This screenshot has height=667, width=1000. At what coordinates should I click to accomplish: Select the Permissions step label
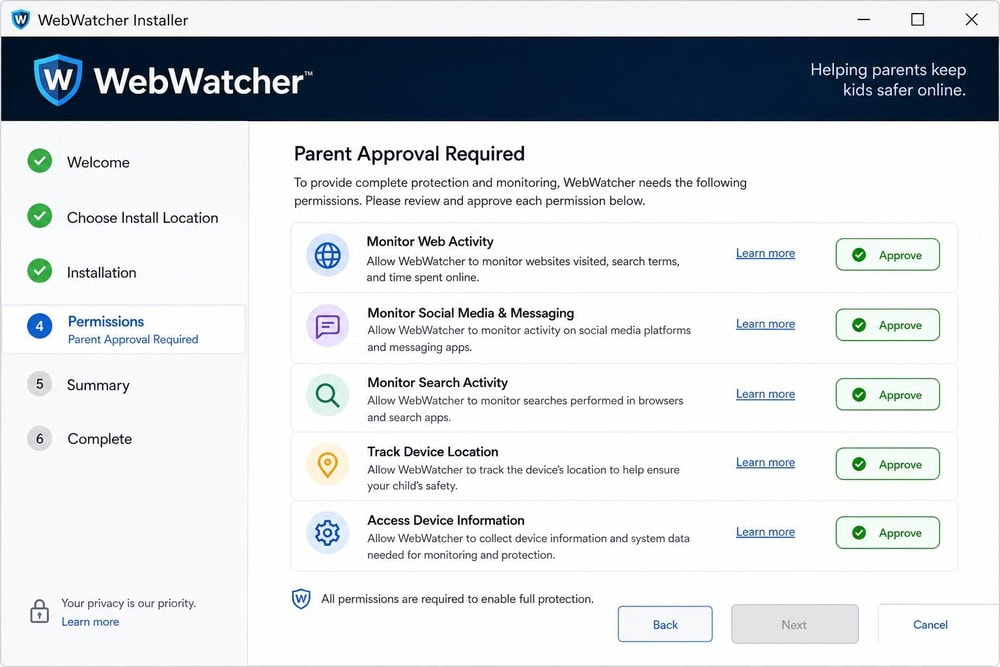pyautogui.click(x=106, y=321)
